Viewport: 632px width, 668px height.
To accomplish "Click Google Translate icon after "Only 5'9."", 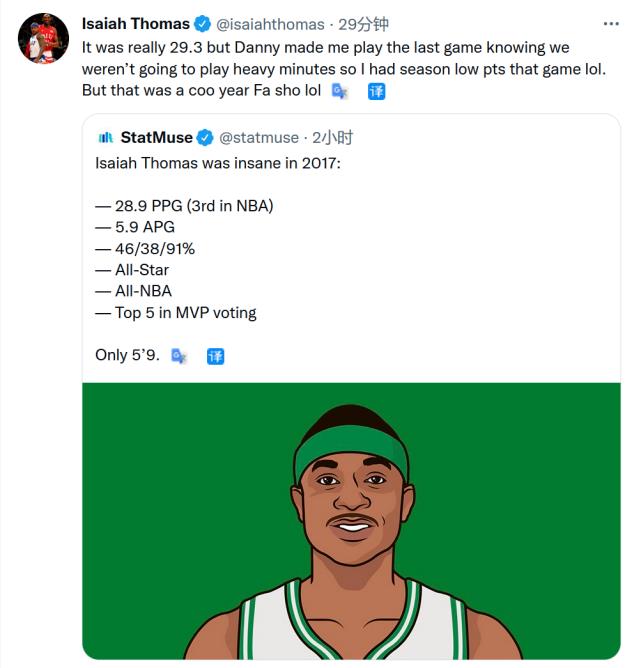I will point(179,356).
